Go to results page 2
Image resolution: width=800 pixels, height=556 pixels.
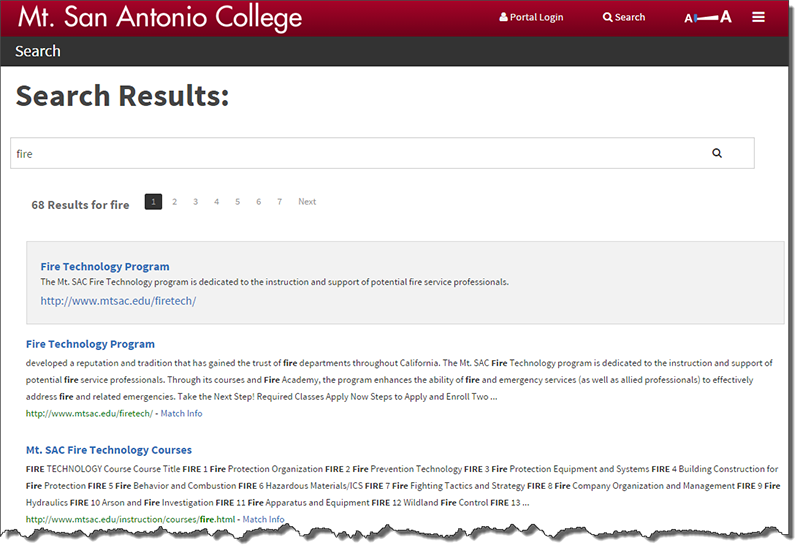pyautogui.click(x=174, y=201)
